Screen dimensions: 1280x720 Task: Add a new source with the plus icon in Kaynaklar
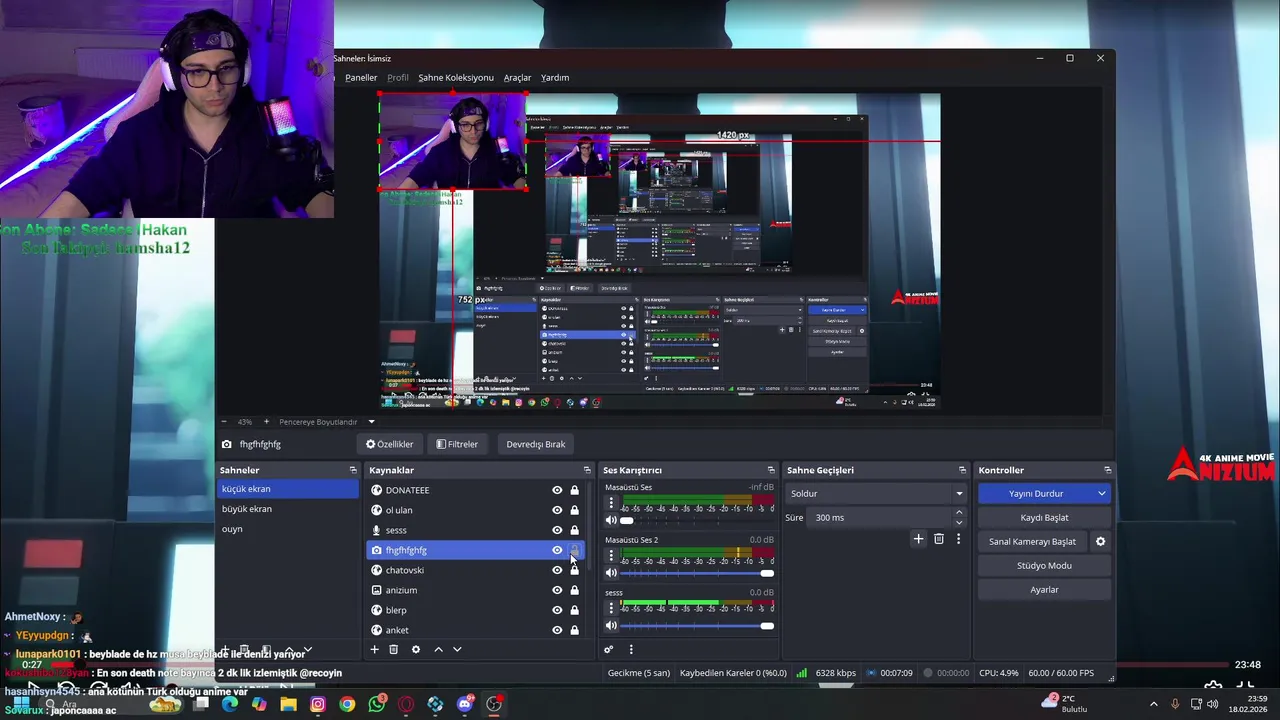click(375, 649)
